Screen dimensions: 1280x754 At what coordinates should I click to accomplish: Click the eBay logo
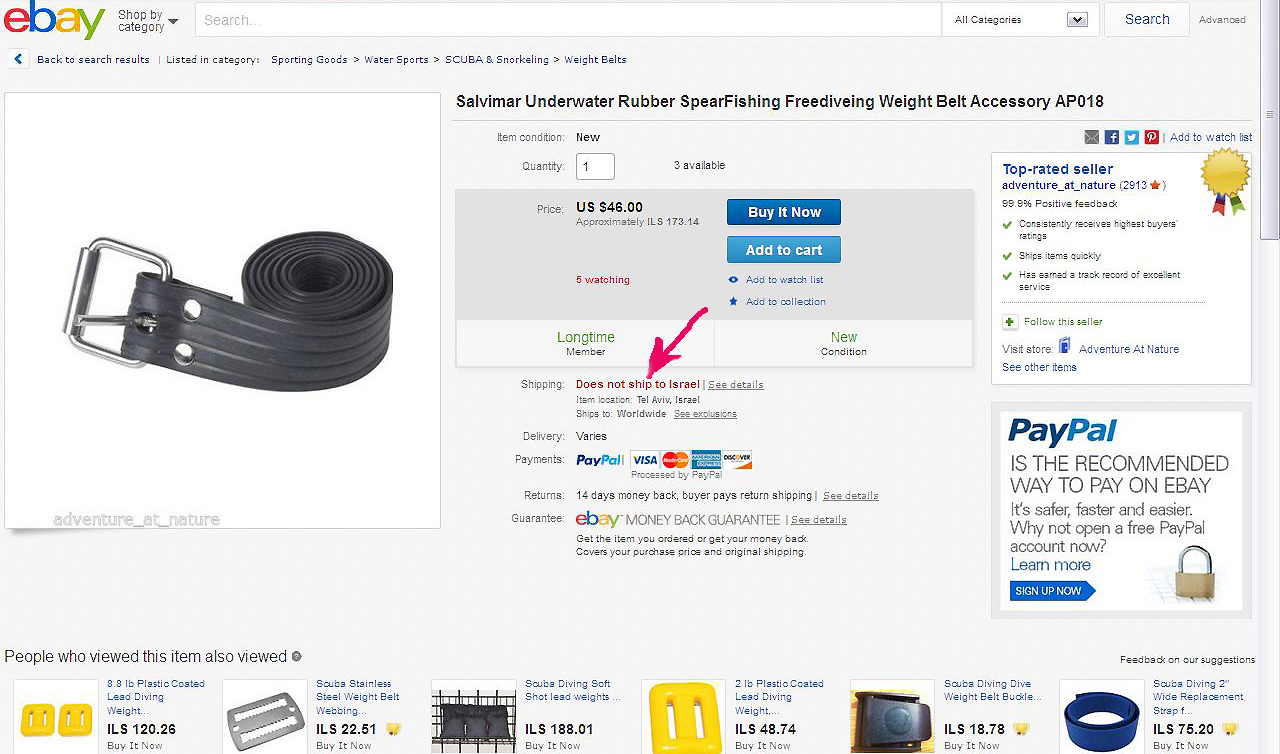click(x=54, y=20)
